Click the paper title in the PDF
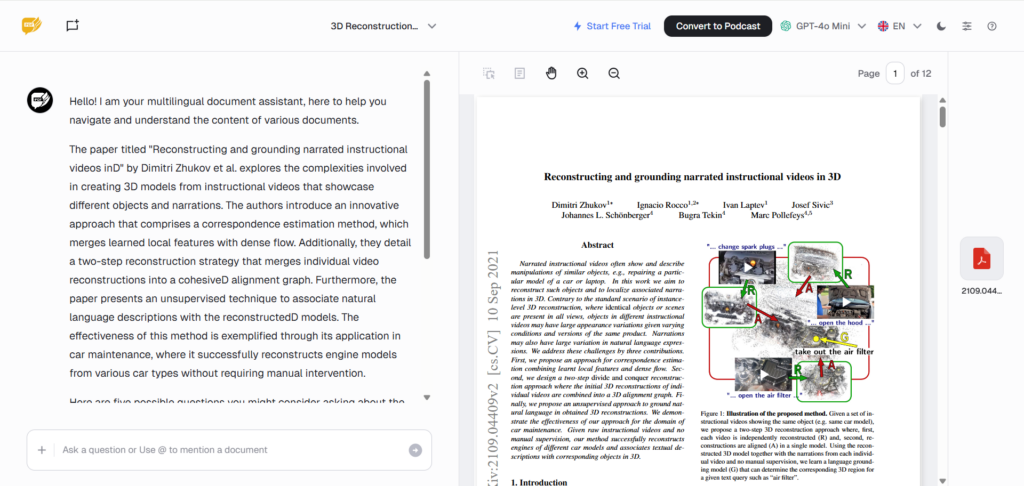Image resolution: width=1024 pixels, height=486 pixels. pos(692,176)
